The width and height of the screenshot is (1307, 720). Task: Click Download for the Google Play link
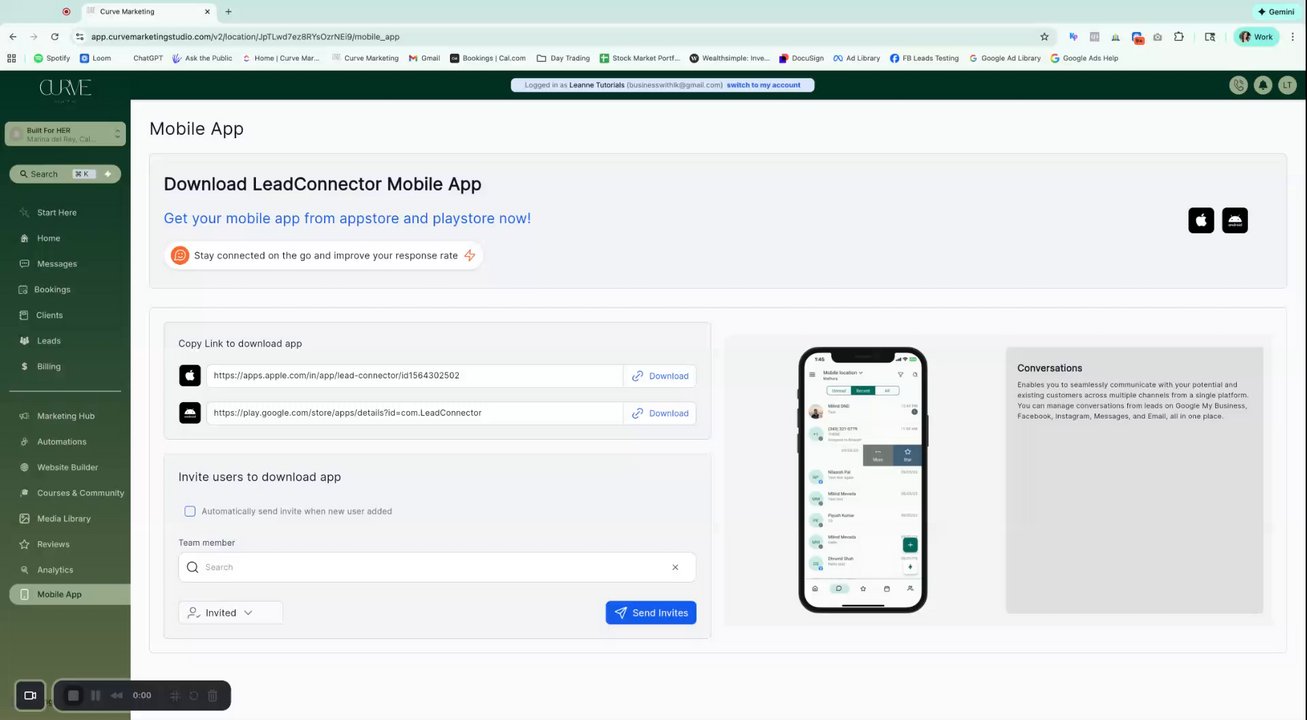click(x=660, y=413)
